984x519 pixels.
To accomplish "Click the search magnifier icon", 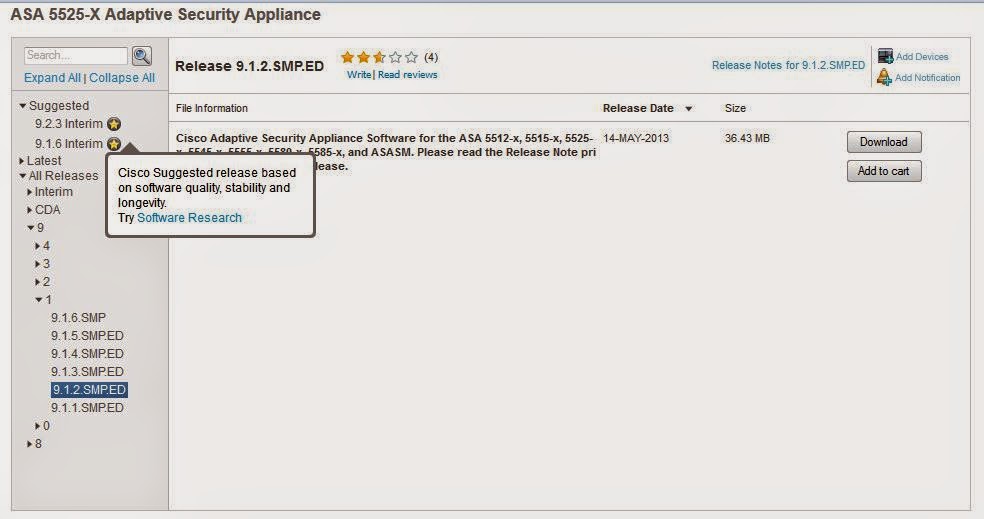I will tap(142, 56).
